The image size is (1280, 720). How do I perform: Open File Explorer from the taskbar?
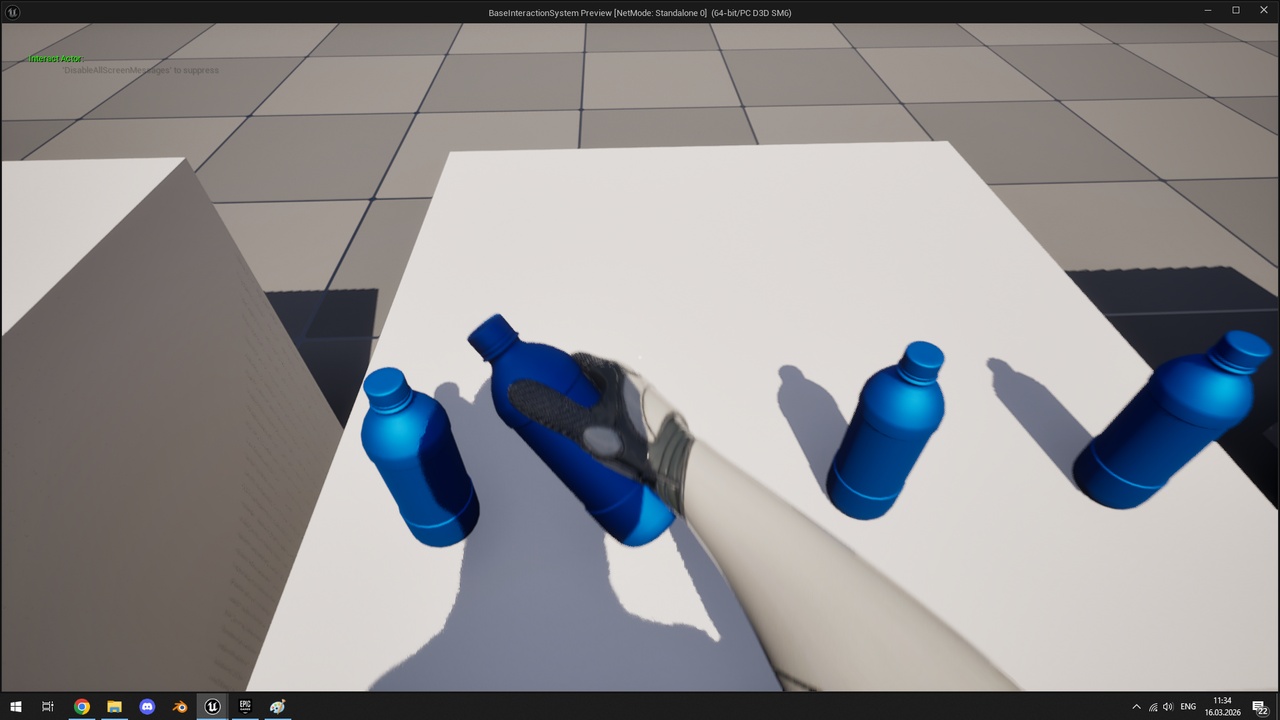coord(114,706)
